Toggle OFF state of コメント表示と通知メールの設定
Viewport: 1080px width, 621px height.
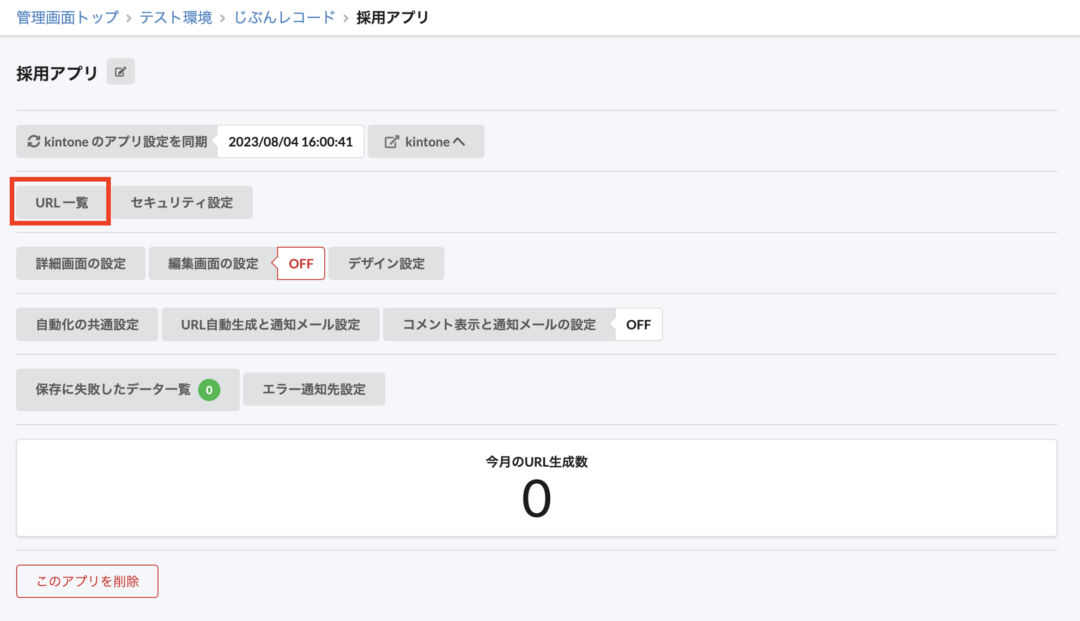tap(638, 324)
